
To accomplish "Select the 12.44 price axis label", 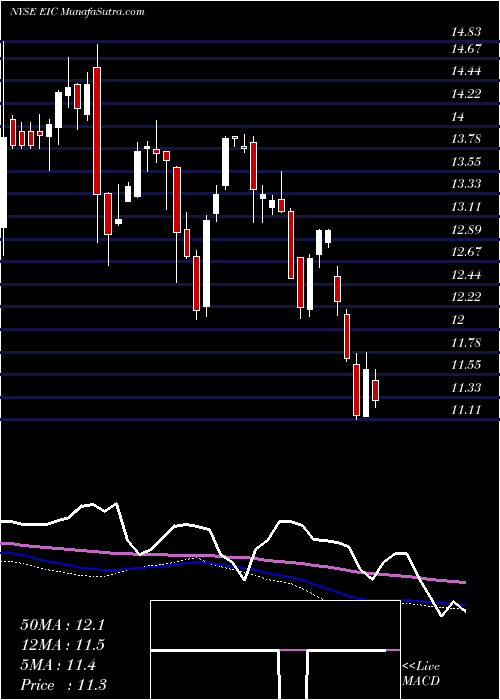I will 466,275.
